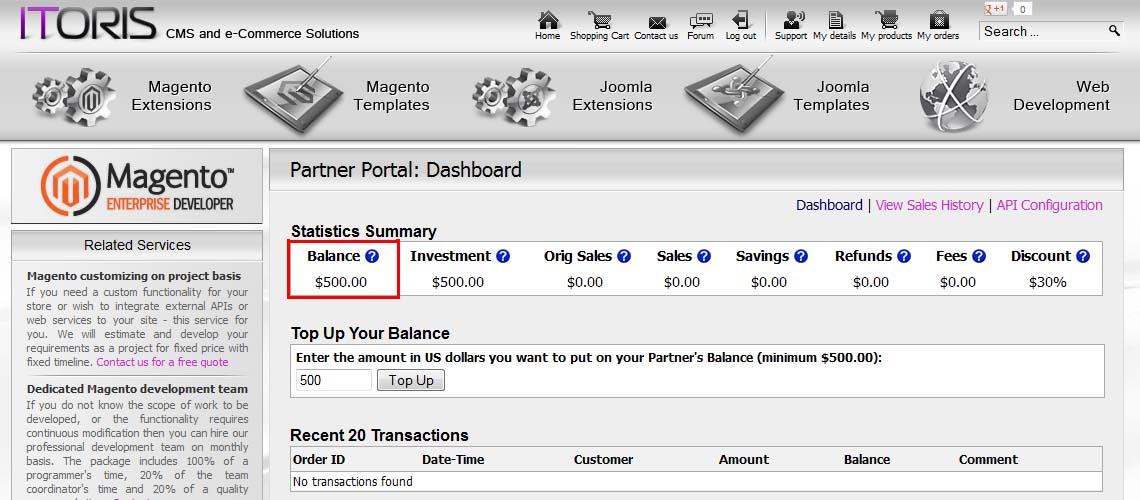The image size is (1140, 500).
Task: Click the Balance help question icon
Action: [x=372, y=256]
